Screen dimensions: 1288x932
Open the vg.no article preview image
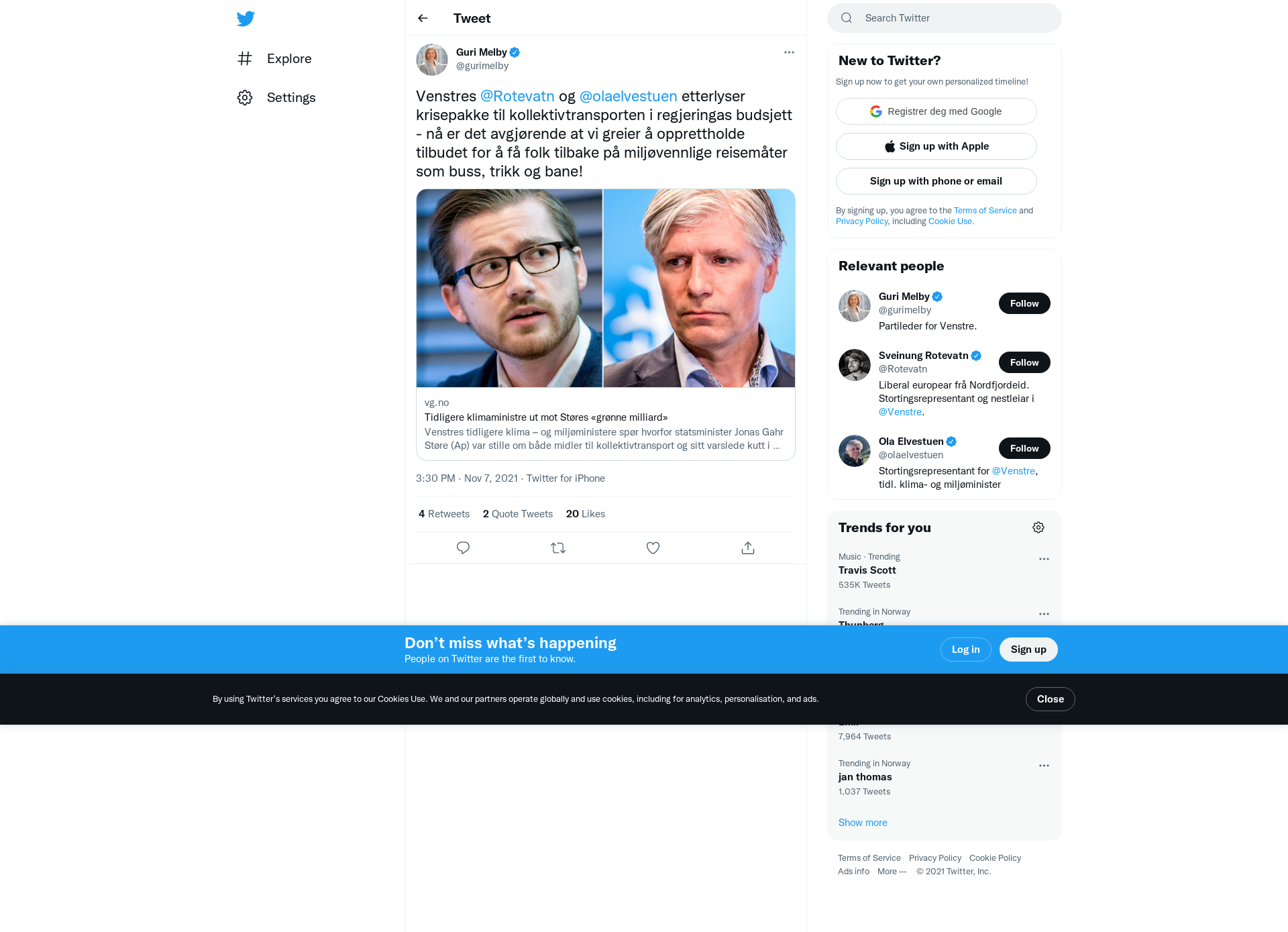pos(606,289)
